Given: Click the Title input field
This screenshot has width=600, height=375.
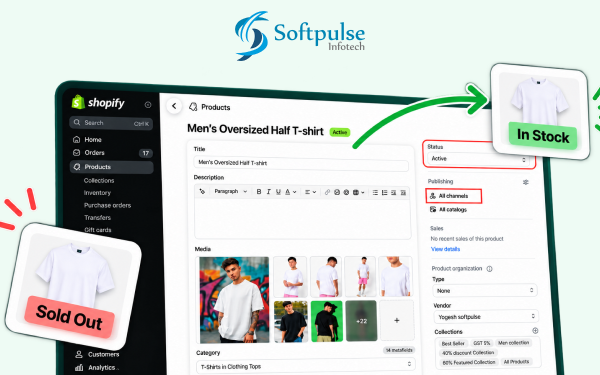Looking at the screenshot, I should pos(301,163).
